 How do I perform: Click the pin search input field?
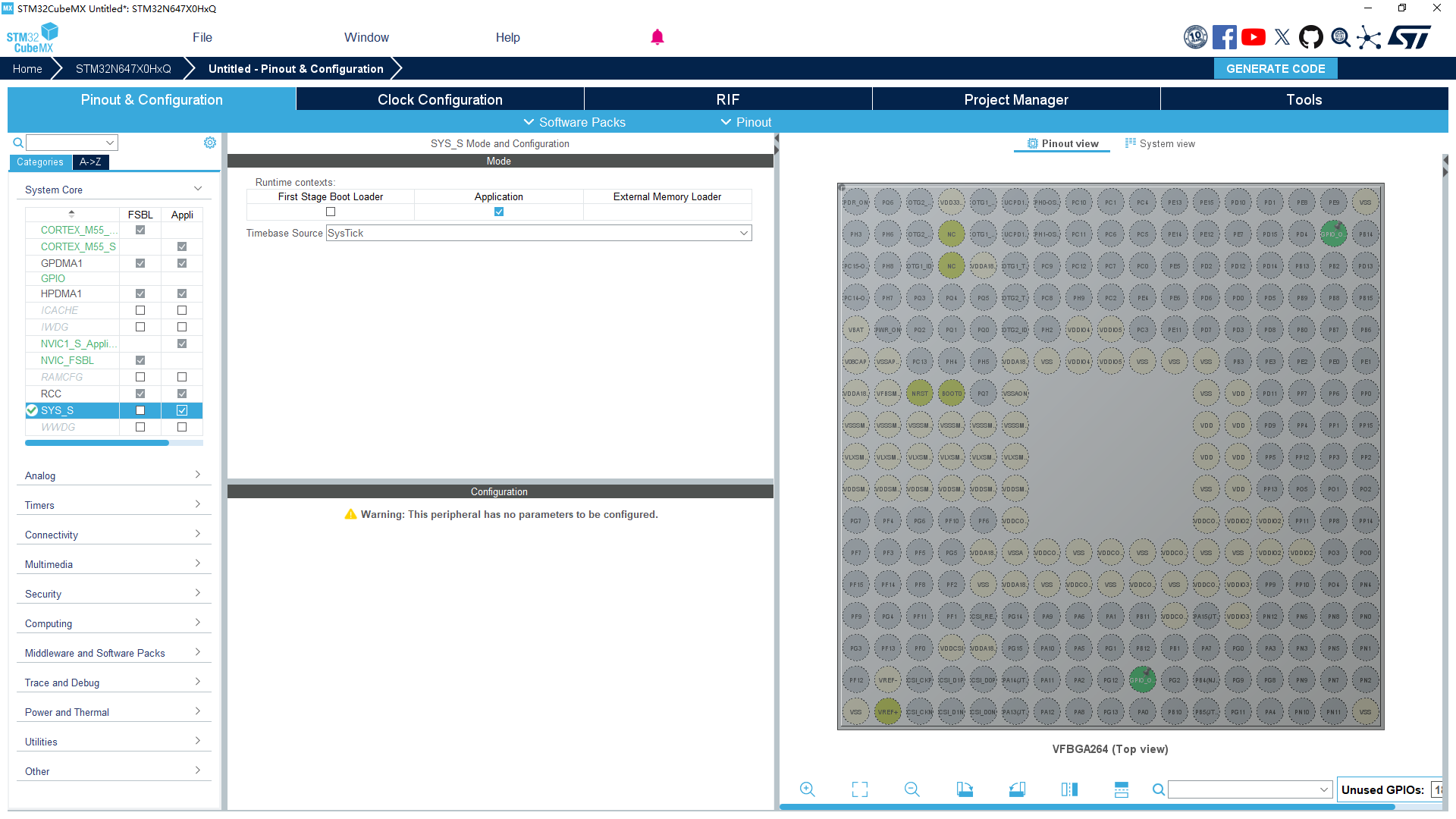[x=1250, y=789]
